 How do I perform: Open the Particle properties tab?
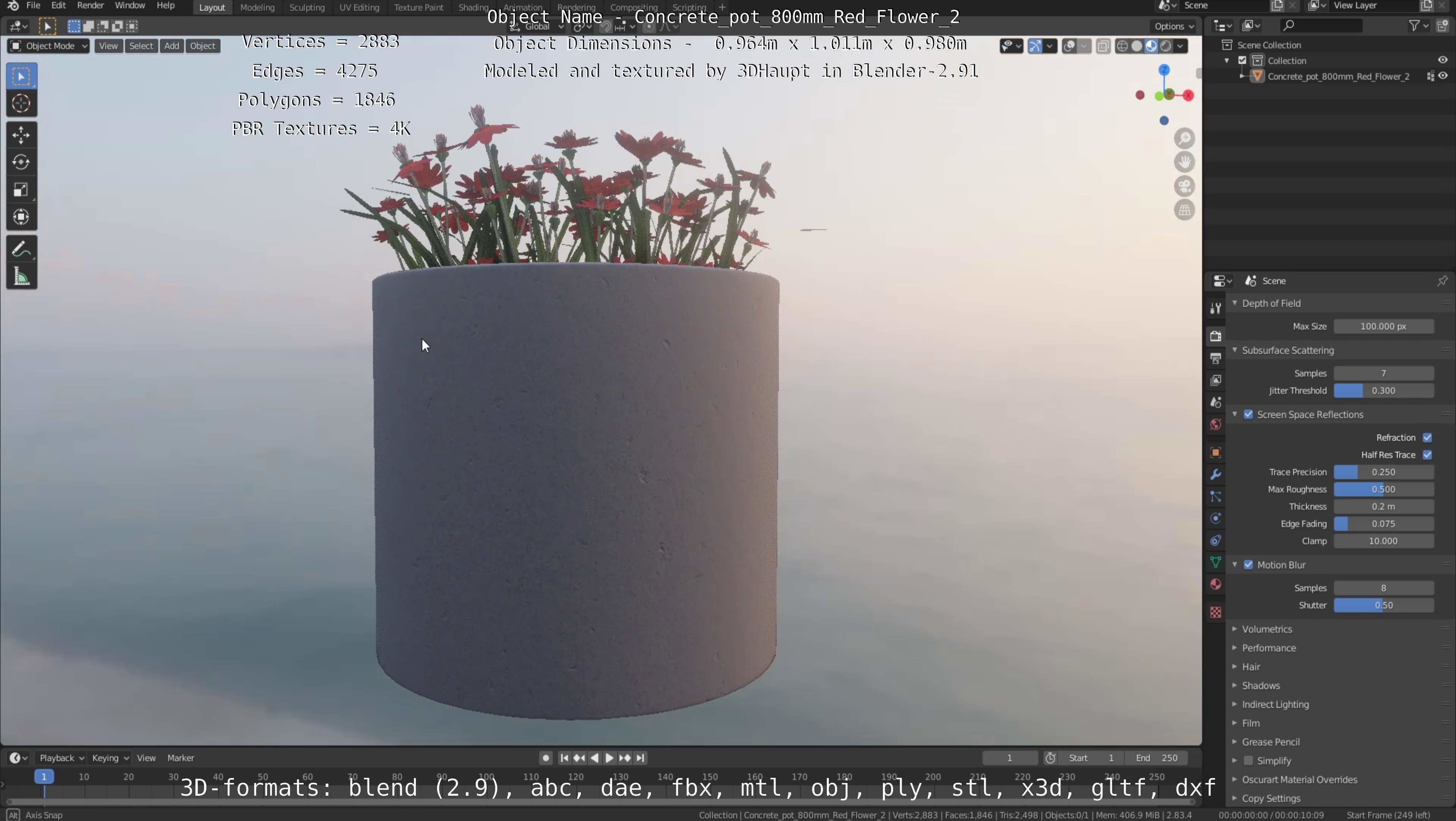pos(1215,497)
